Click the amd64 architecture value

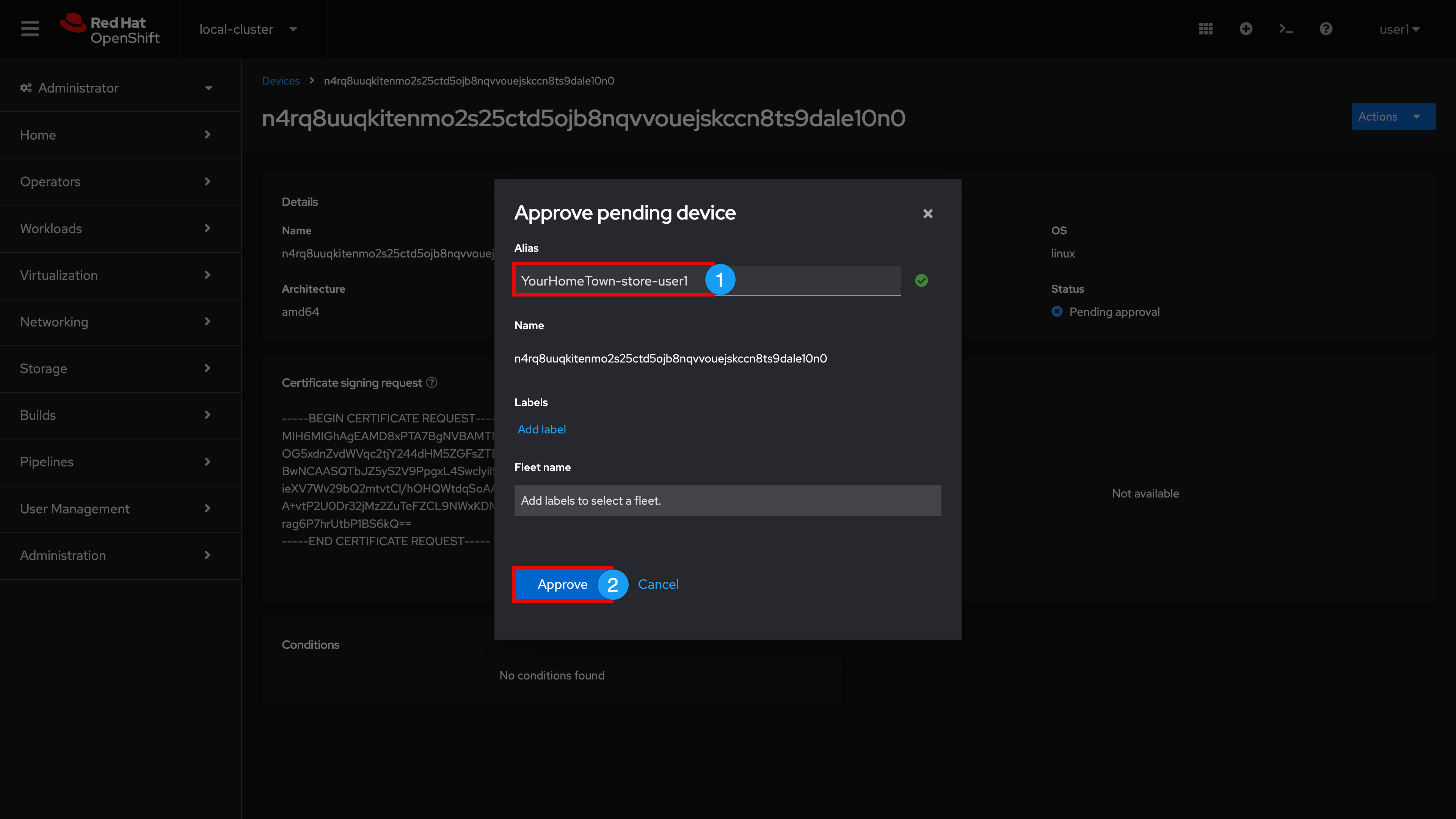pos(300,311)
